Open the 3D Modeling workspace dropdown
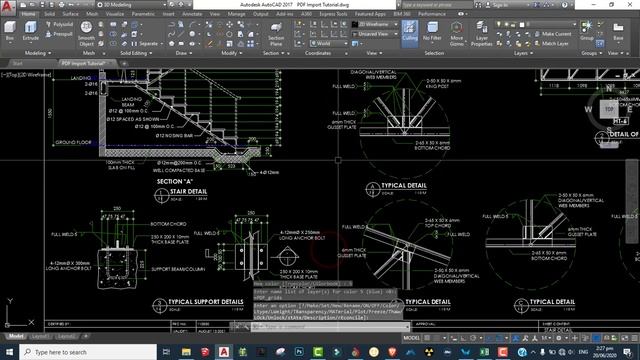640x360 pixels. pyautogui.click(x=132, y=4)
